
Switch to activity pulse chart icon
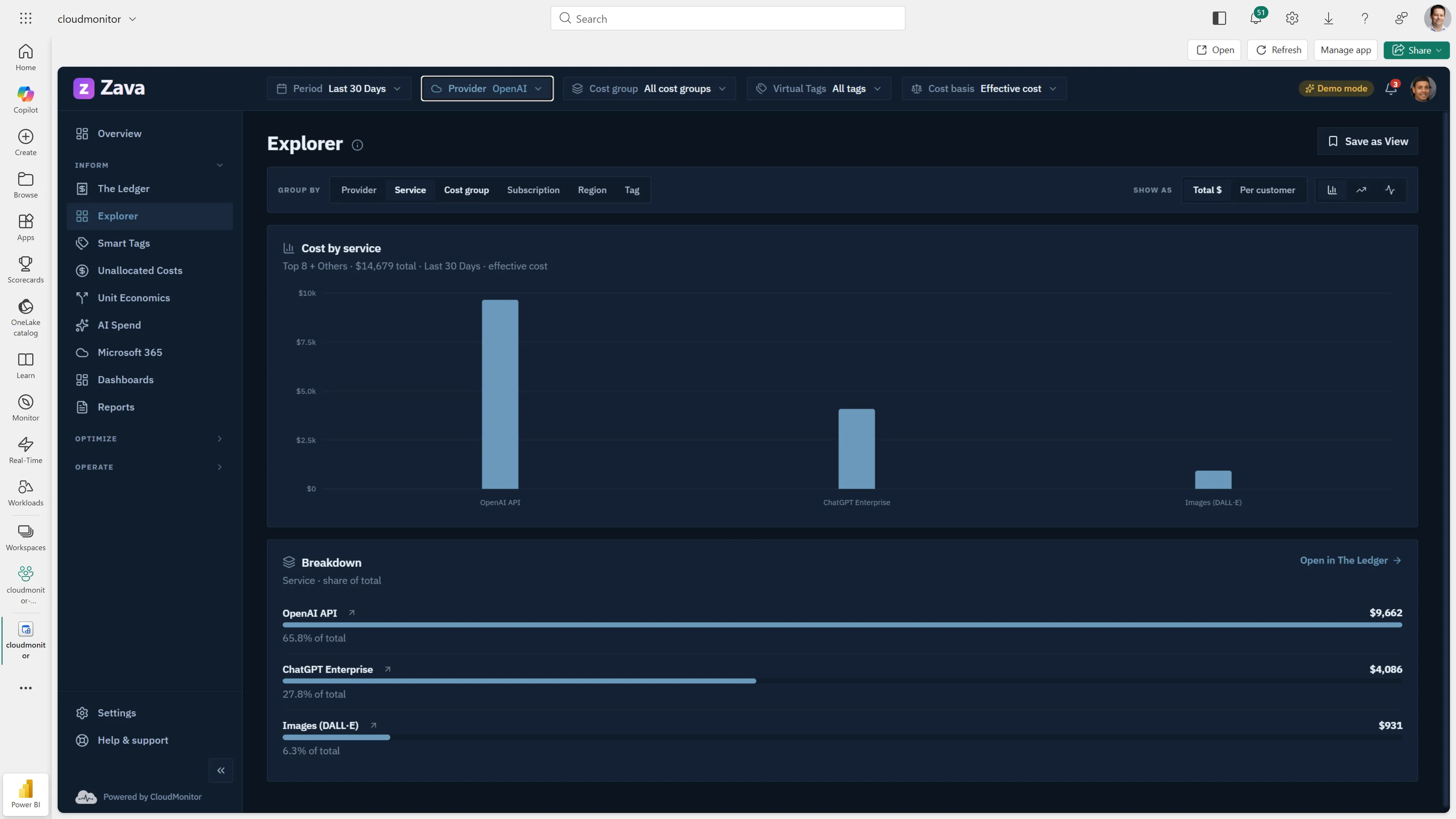[1390, 190]
